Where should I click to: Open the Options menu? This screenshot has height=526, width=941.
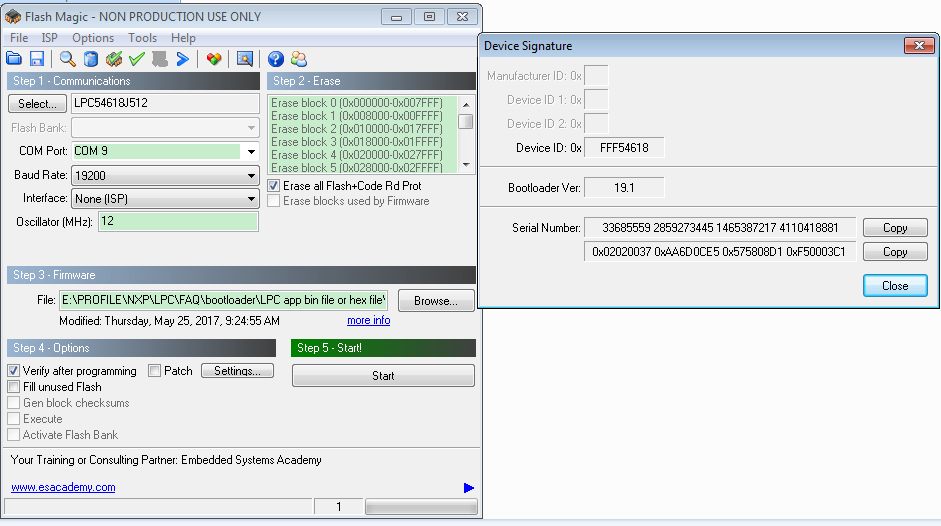(92, 38)
